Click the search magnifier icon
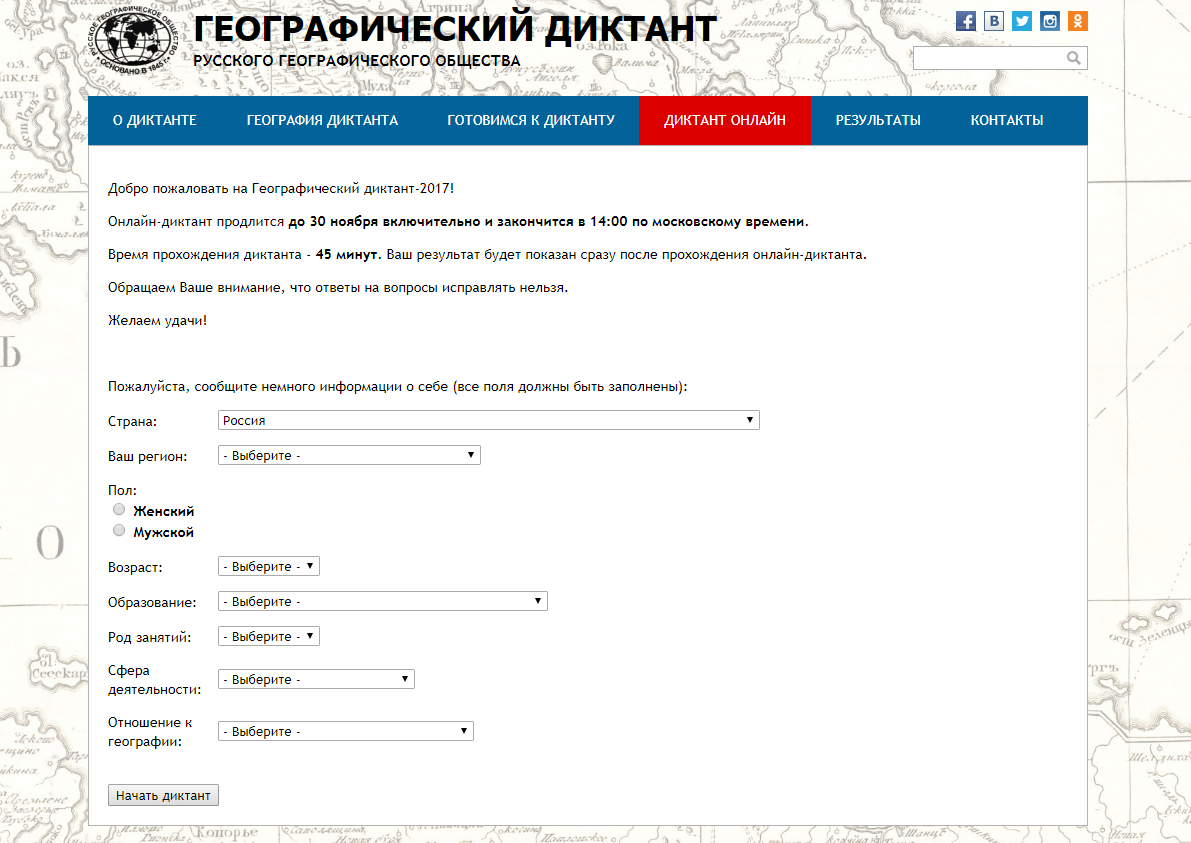The image size is (1191, 843). tap(1073, 58)
